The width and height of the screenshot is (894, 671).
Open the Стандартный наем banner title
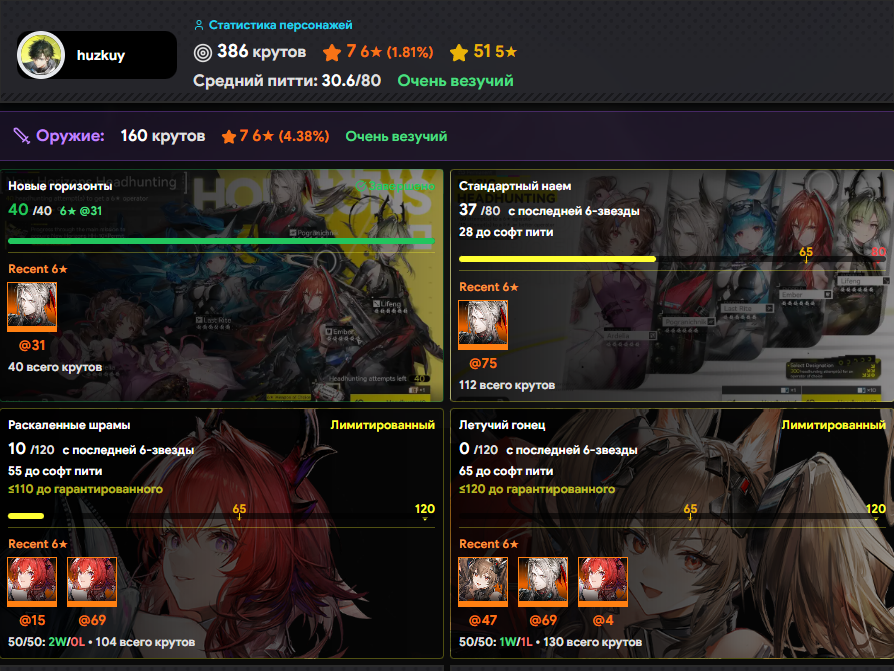(515, 186)
